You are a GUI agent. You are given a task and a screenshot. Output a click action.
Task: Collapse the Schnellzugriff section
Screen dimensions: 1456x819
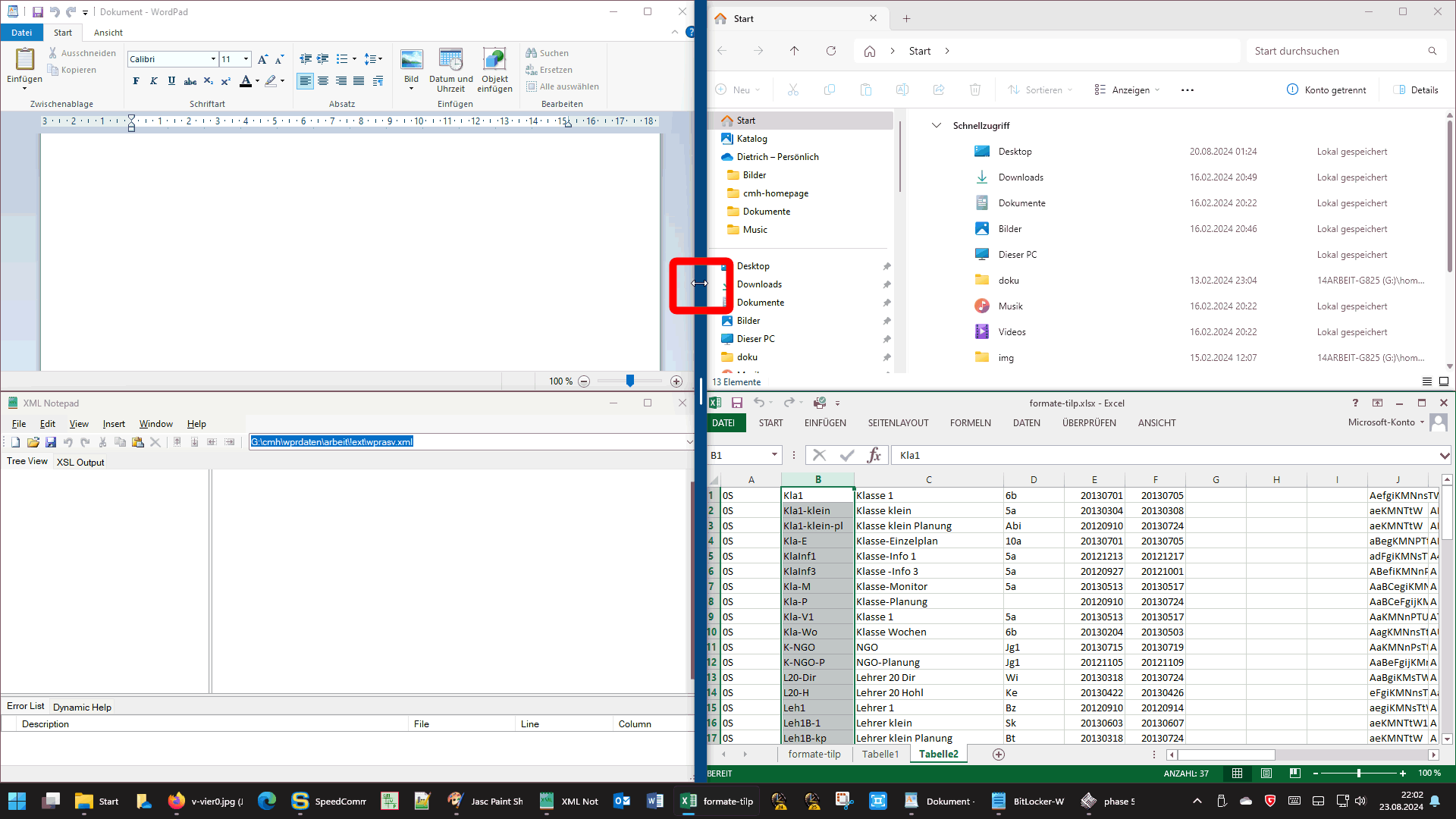click(937, 125)
